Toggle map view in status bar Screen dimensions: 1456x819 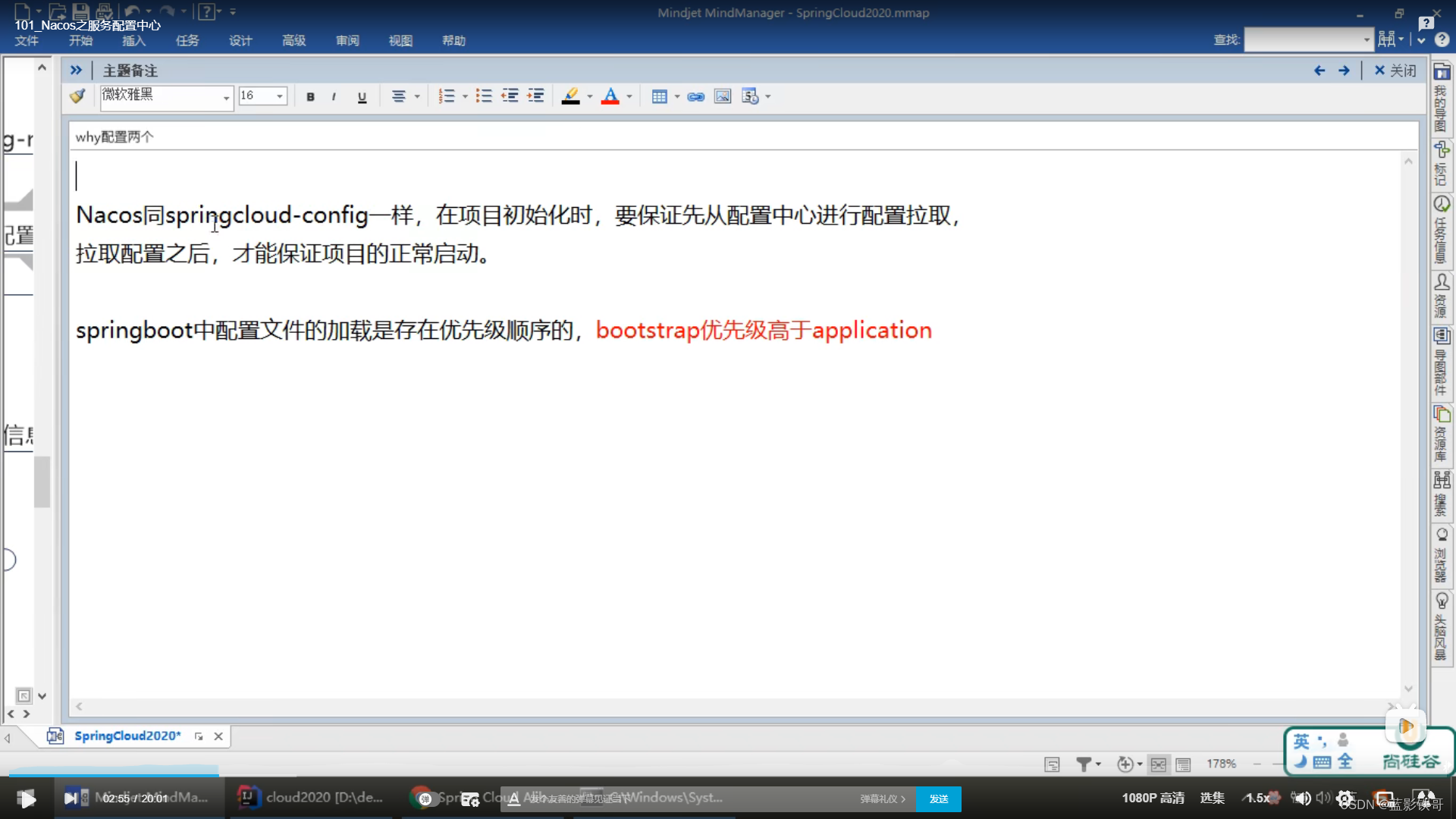(1158, 764)
